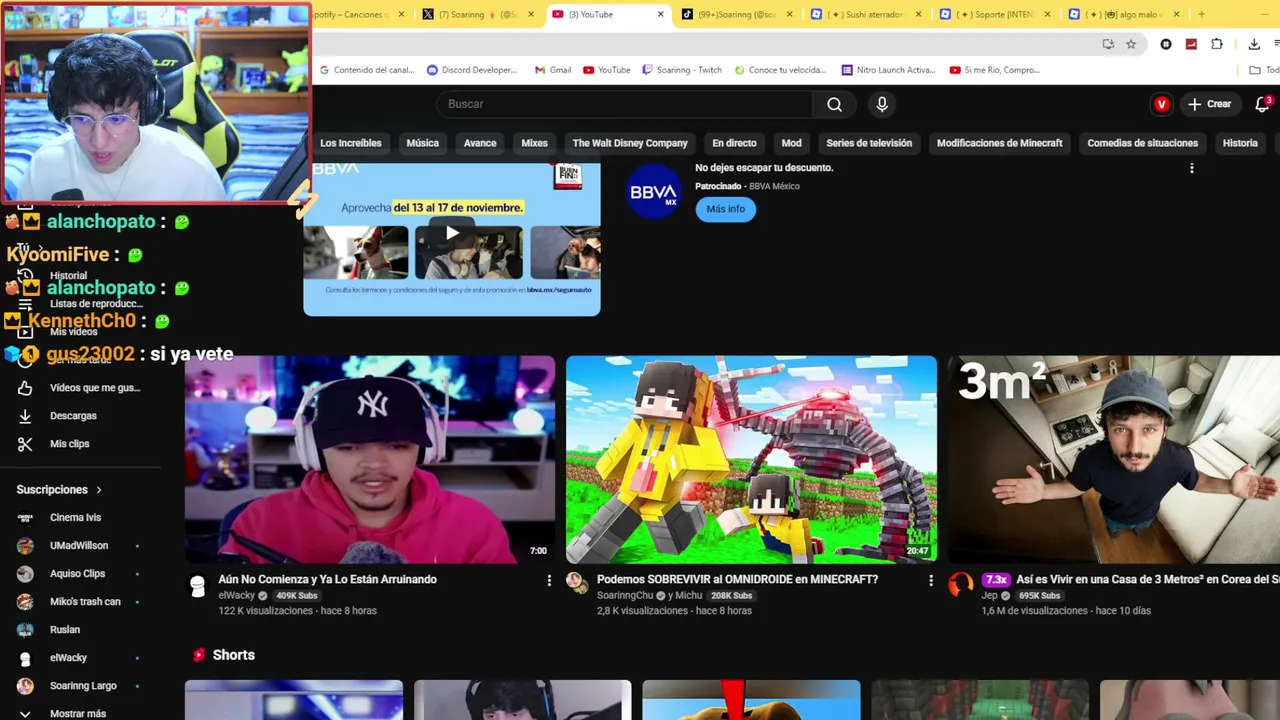Switch to the Soporte tab

tap(997, 14)
